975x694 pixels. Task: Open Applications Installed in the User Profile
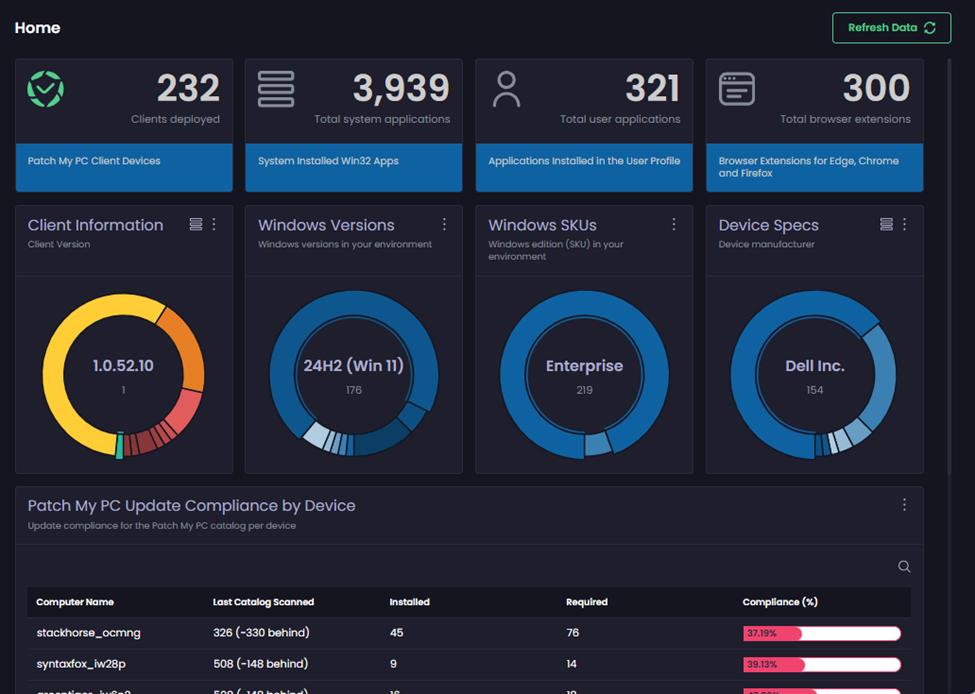[583, 167]
